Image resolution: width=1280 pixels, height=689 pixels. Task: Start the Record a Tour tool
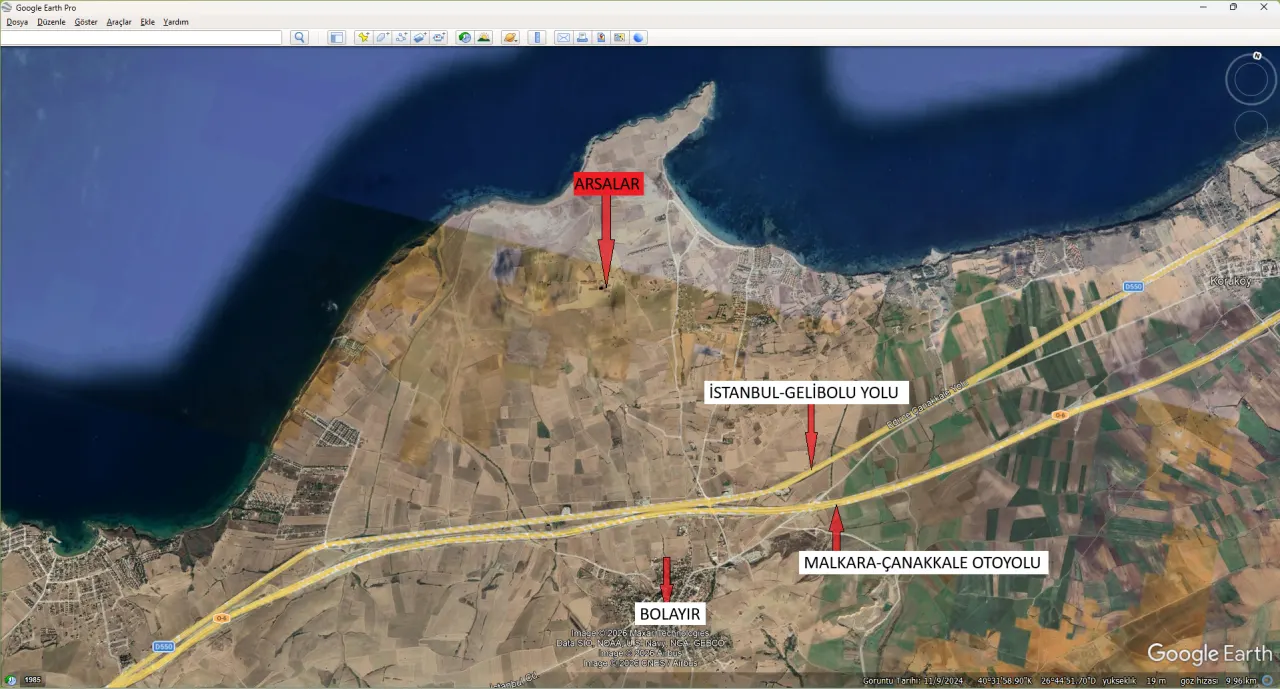click(439, 38)
